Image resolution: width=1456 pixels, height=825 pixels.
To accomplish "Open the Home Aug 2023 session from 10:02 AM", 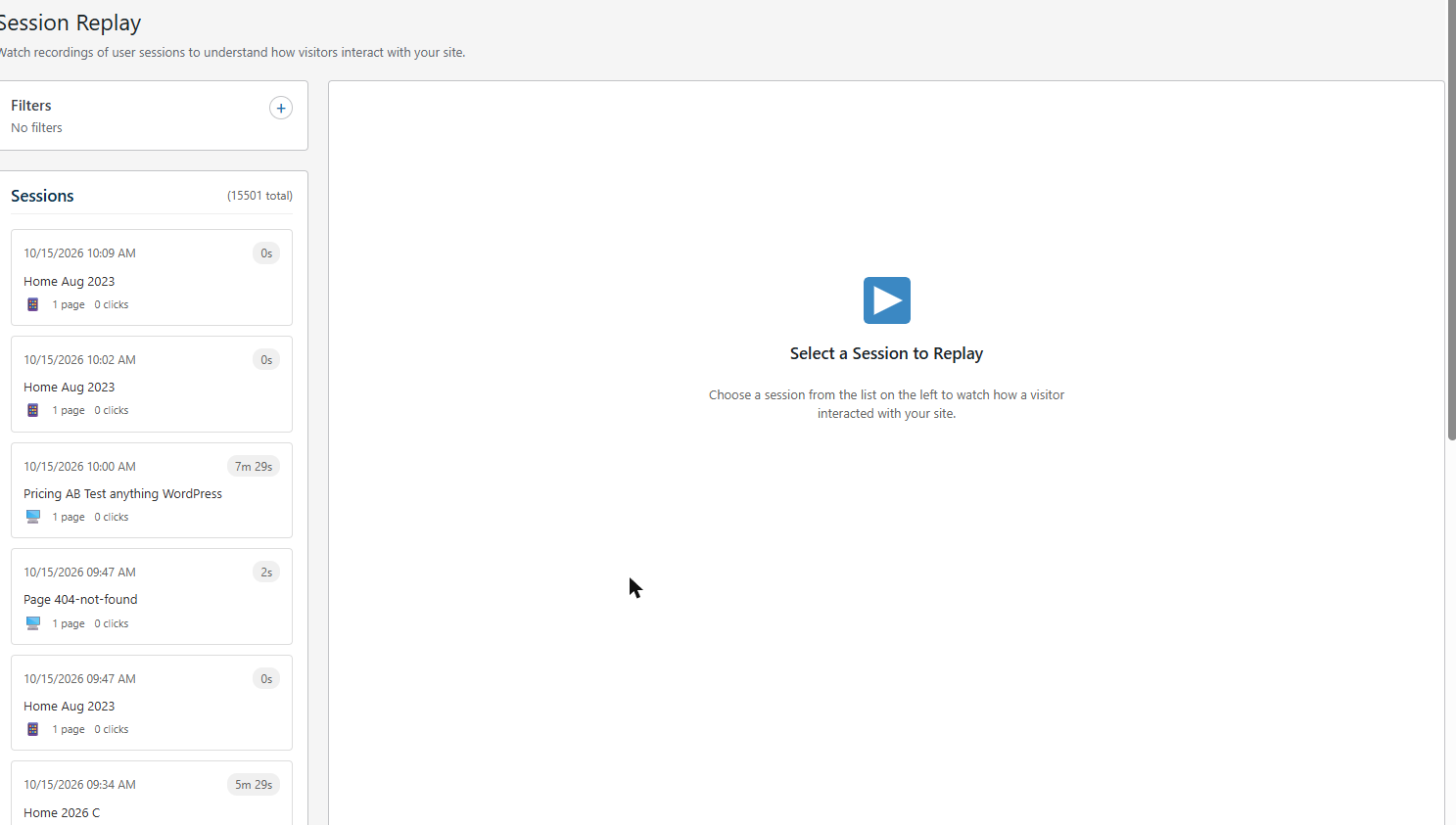I will pos(152,384).
